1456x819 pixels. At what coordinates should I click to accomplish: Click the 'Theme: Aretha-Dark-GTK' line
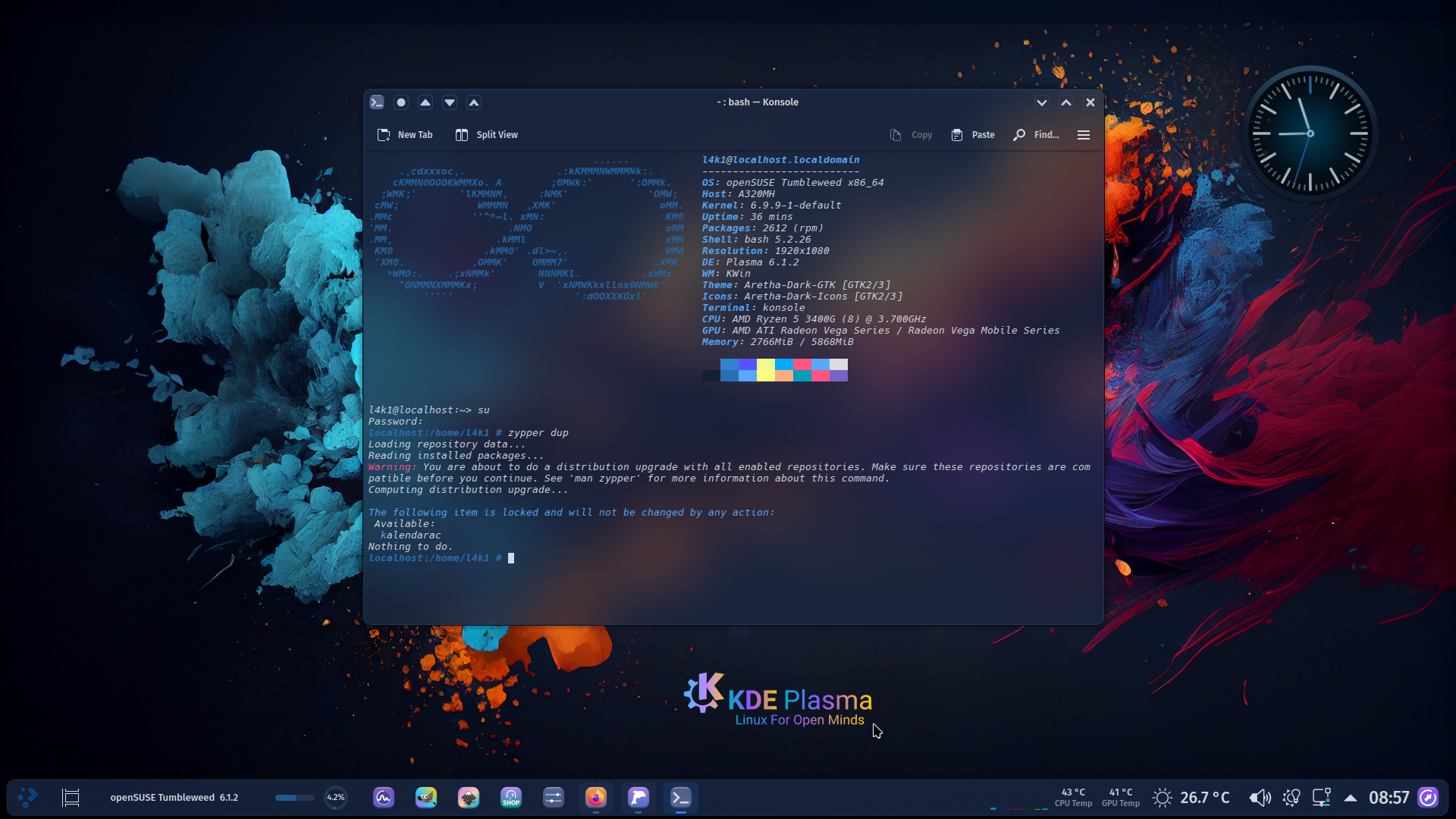[796, 285]
